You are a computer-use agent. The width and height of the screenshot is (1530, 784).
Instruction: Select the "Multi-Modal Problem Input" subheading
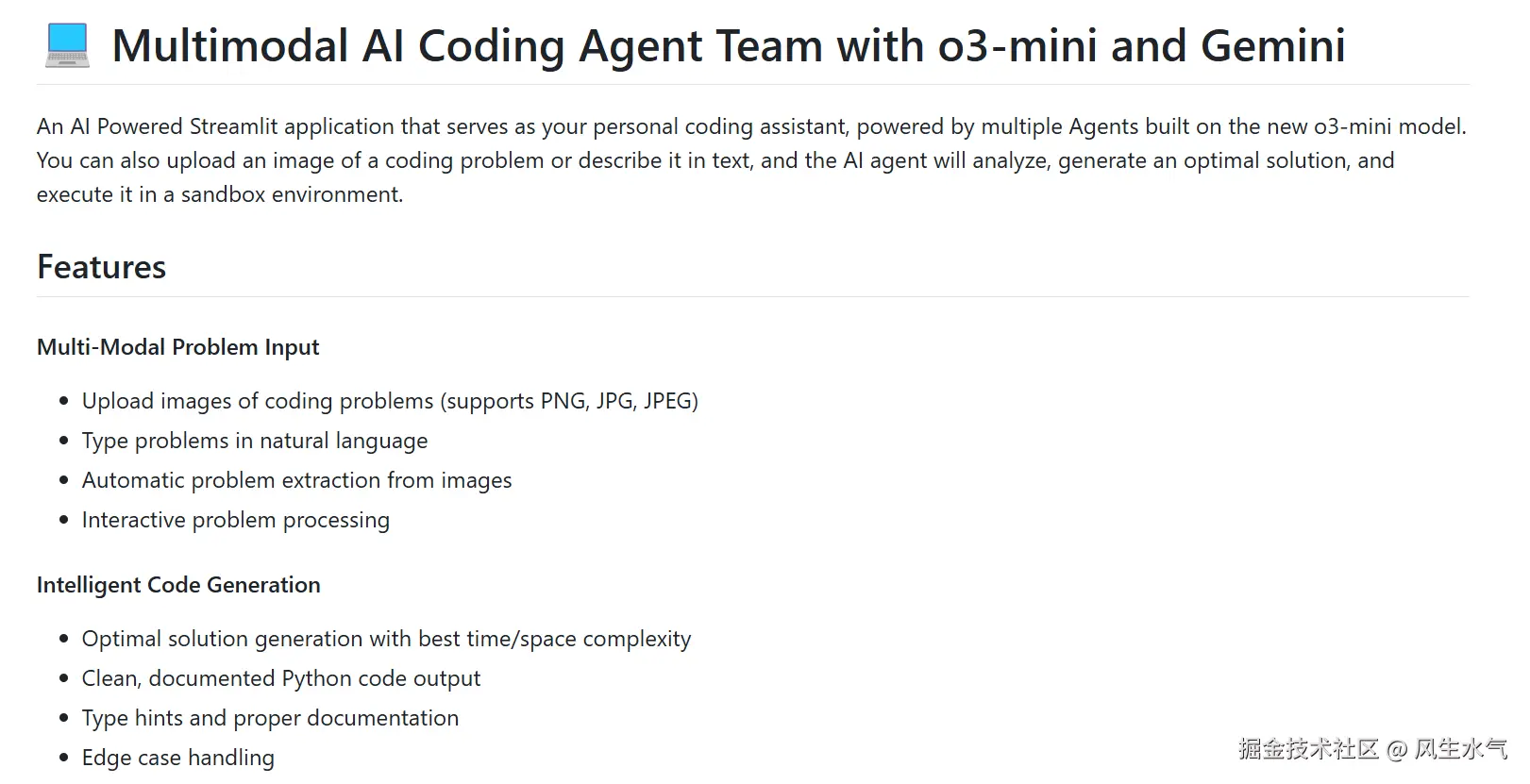pyautogui.click(x=178, y=347)
